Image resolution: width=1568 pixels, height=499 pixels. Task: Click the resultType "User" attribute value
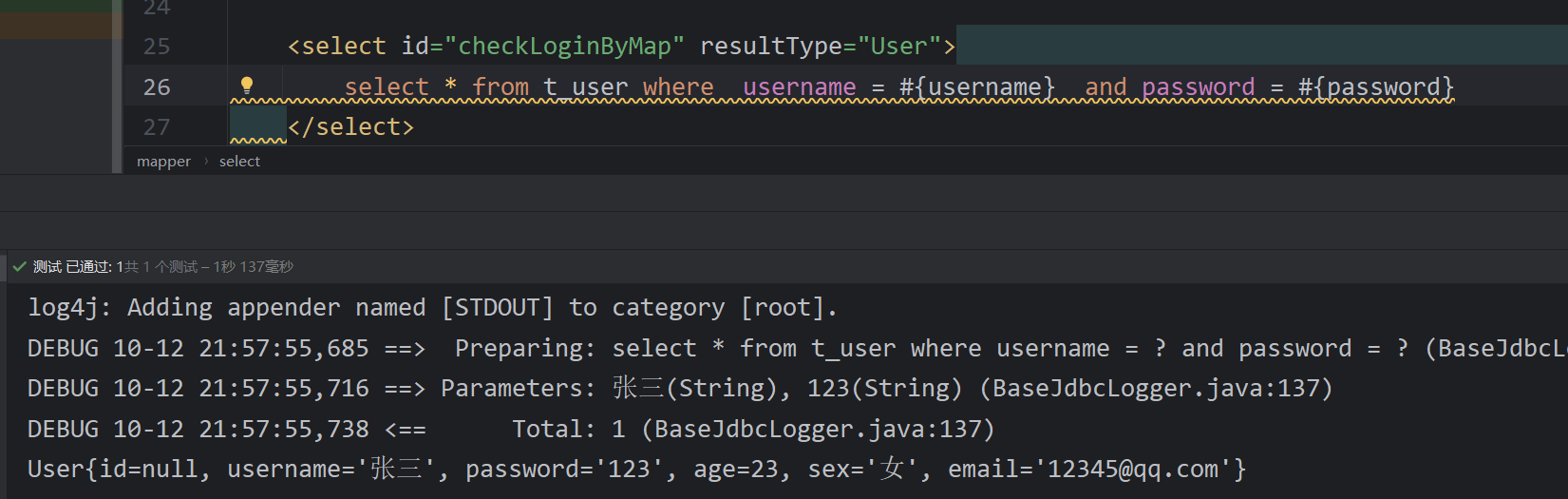coord(898,47)
